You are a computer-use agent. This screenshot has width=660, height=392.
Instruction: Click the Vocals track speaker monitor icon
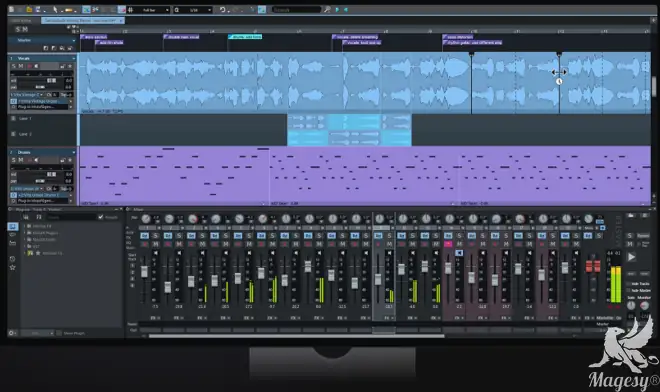click(x=37, y=66)
